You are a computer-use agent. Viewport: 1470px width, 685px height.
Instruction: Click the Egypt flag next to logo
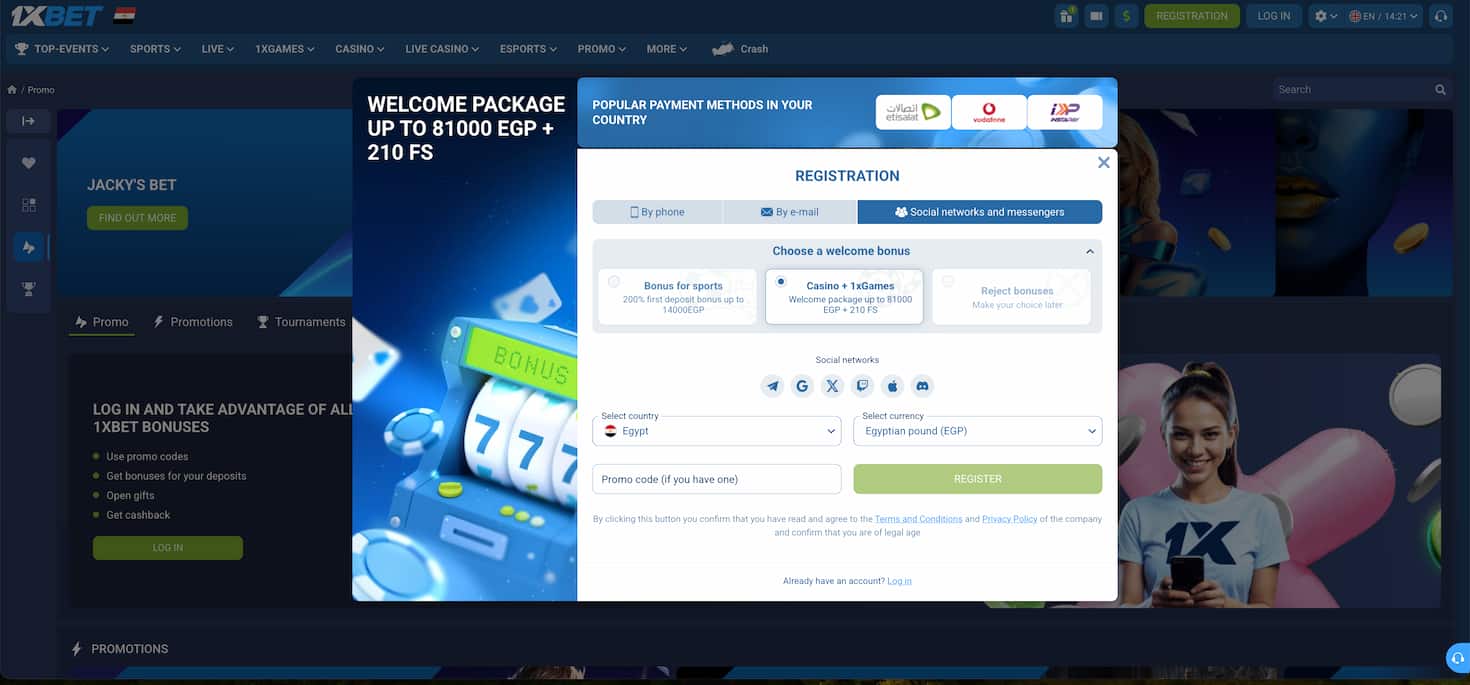tap(124, 16)
